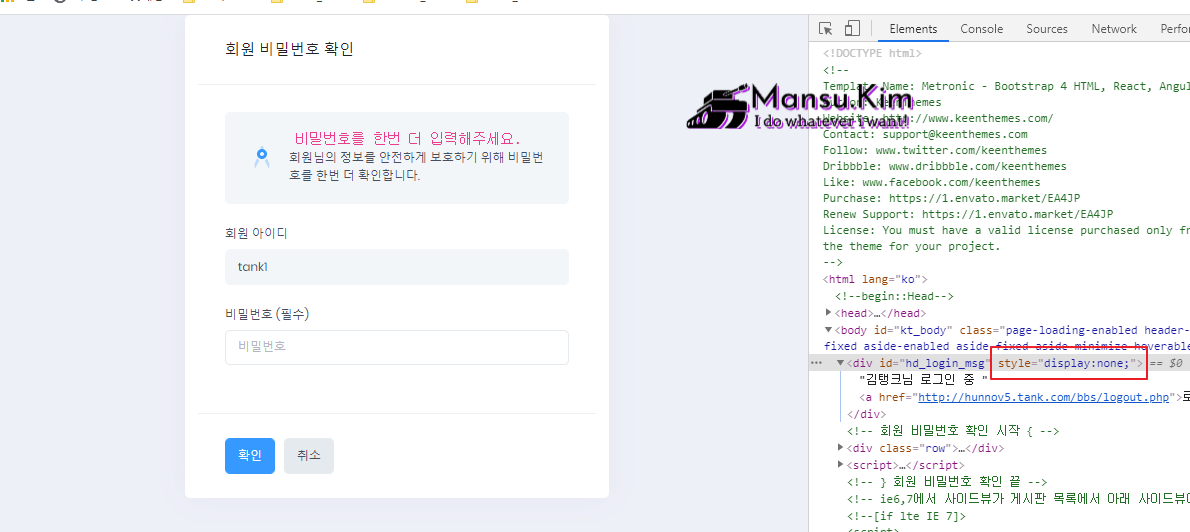Activate the inspect element picker icon
Screen dimensions: 1190x532
[826, 29]
